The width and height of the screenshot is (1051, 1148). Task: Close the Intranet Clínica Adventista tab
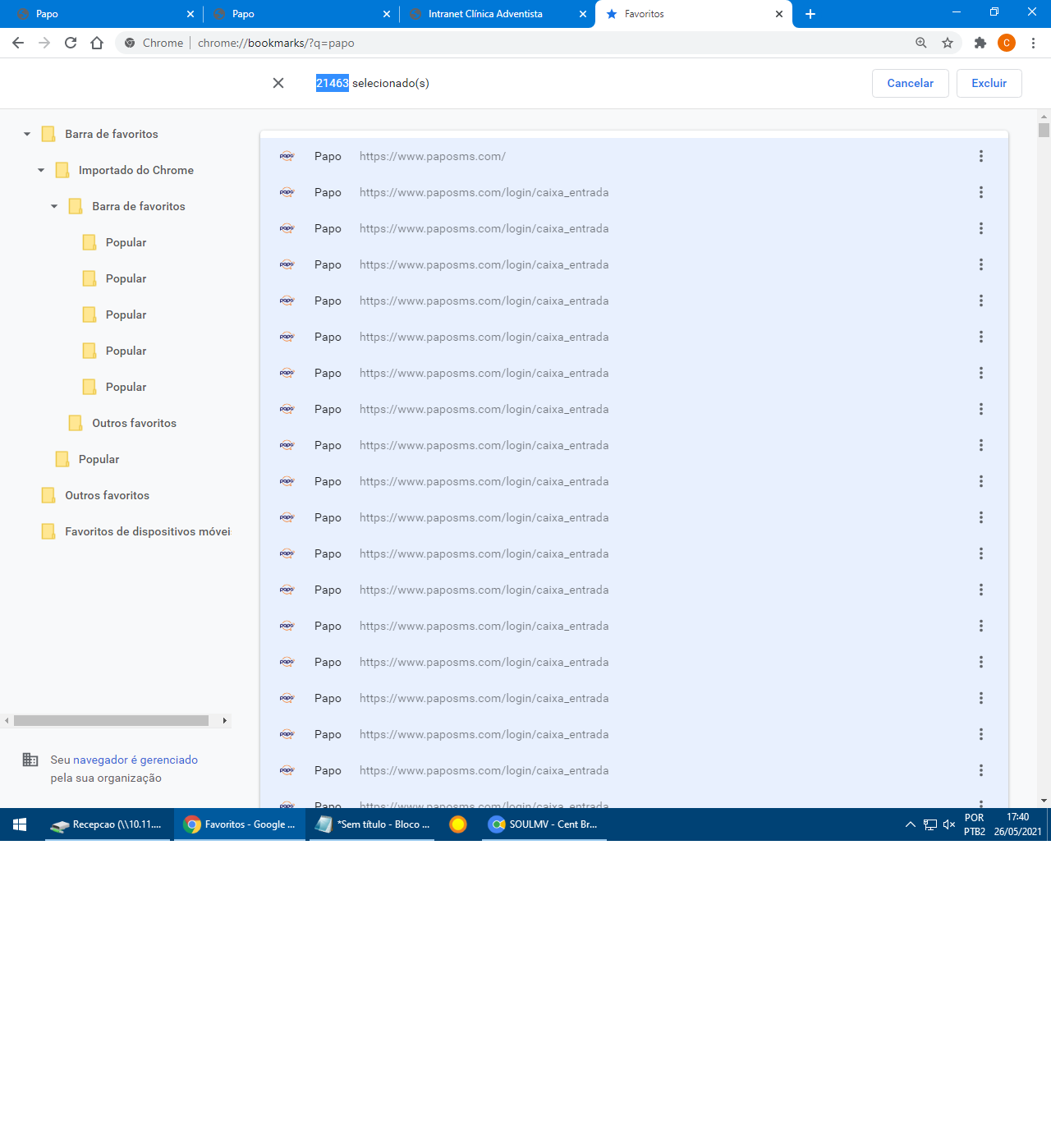pyautogui.click(x=583, y=14)
